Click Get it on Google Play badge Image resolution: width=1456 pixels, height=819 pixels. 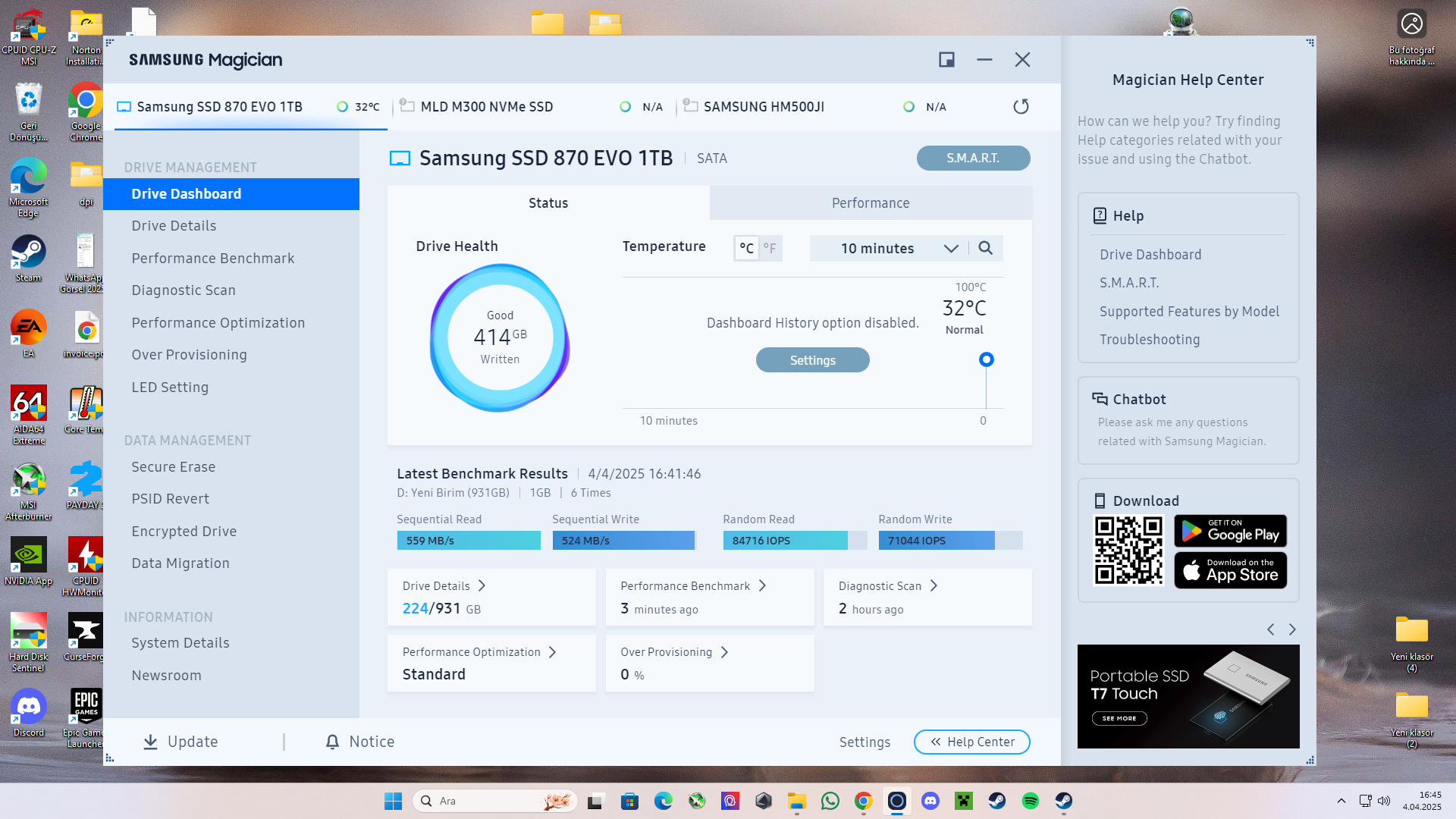[x=1230, y=531]
